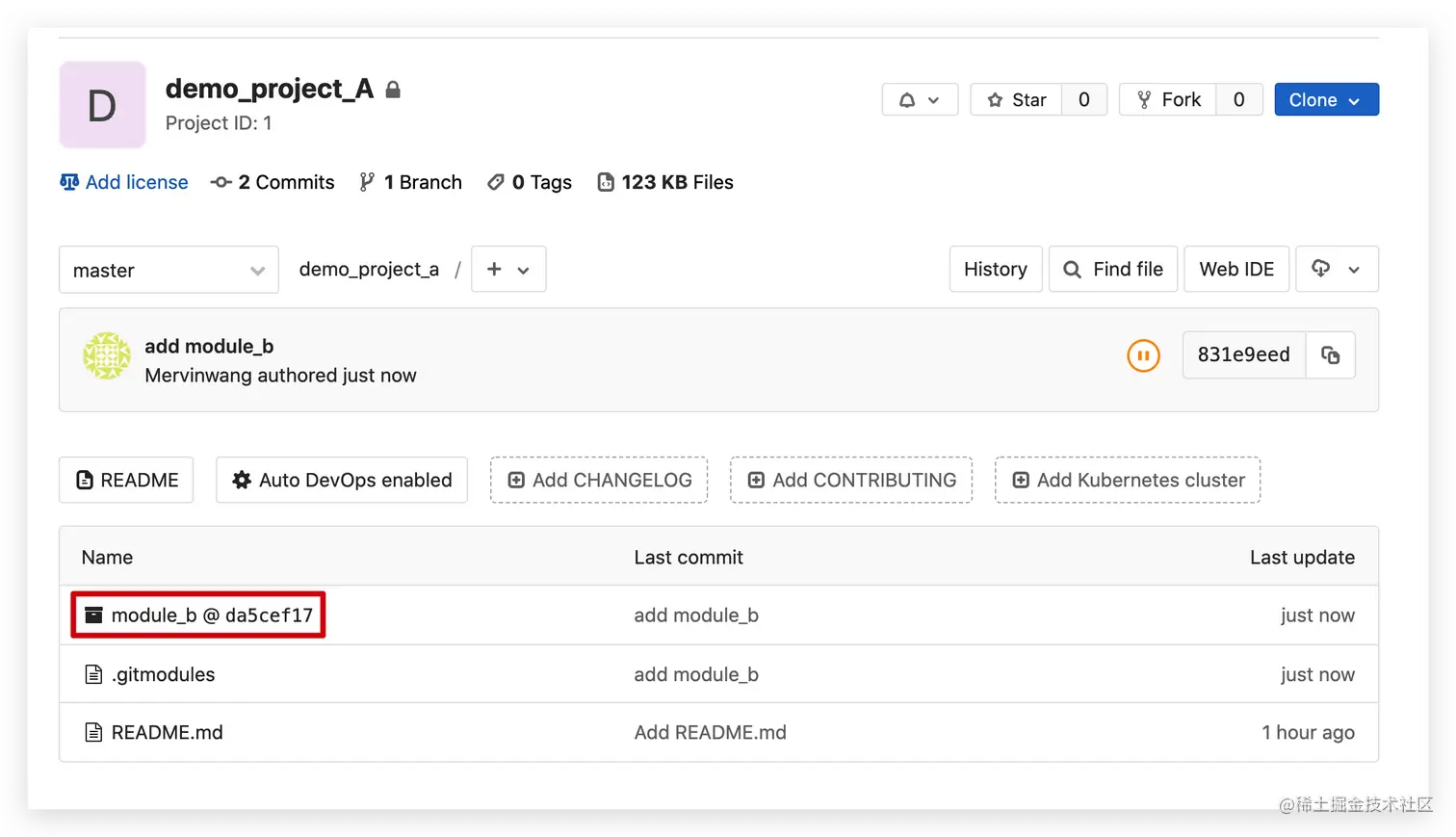Click the Project ID: 1 text

tap(219, 123)
